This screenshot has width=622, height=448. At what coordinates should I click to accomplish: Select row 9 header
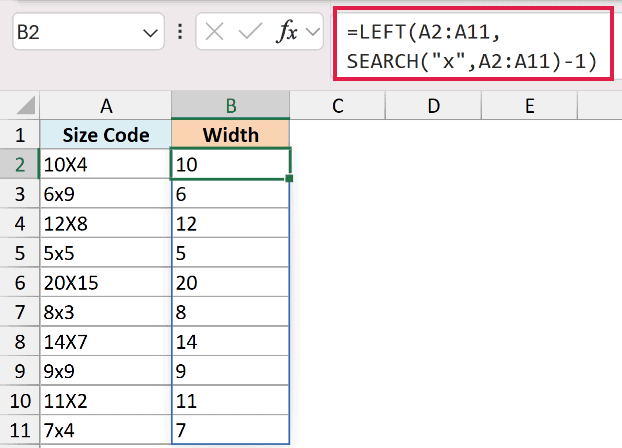point(20,371)
